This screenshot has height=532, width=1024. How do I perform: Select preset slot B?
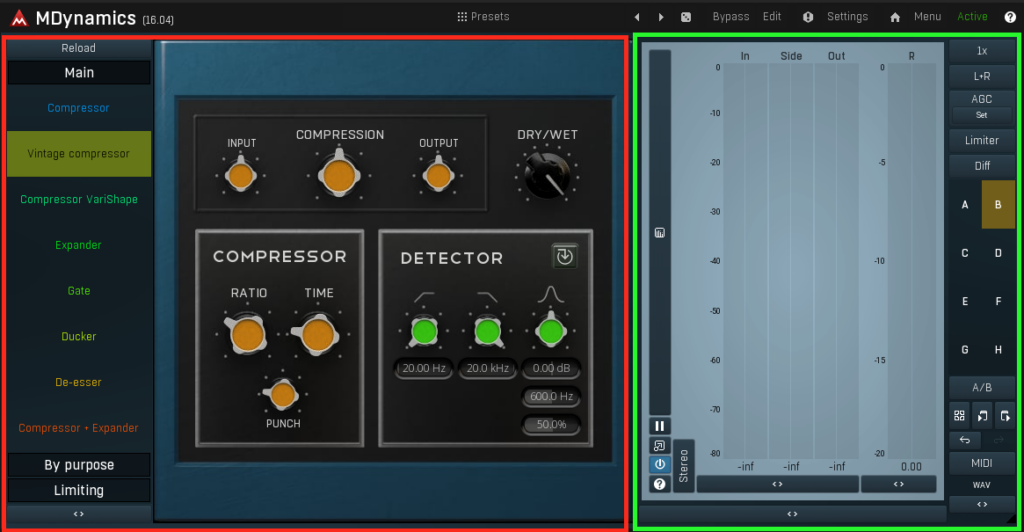tap(998, 204)
